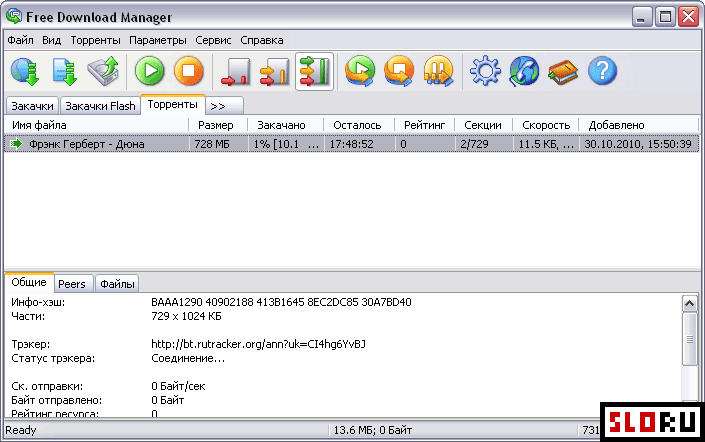Click the tracker URL bt.rutracker.org text
Viewport: 705px width, 442px height.
[258, 344]
